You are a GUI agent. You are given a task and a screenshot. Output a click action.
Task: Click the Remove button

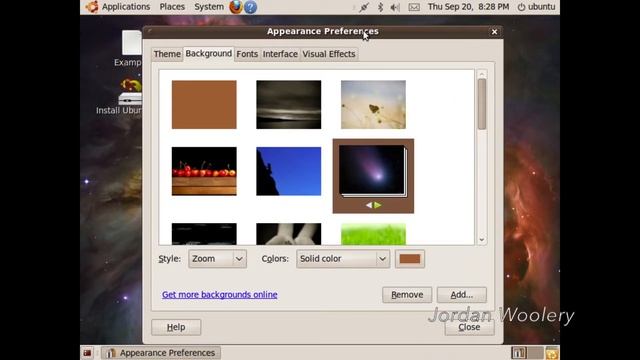[407, 295]
